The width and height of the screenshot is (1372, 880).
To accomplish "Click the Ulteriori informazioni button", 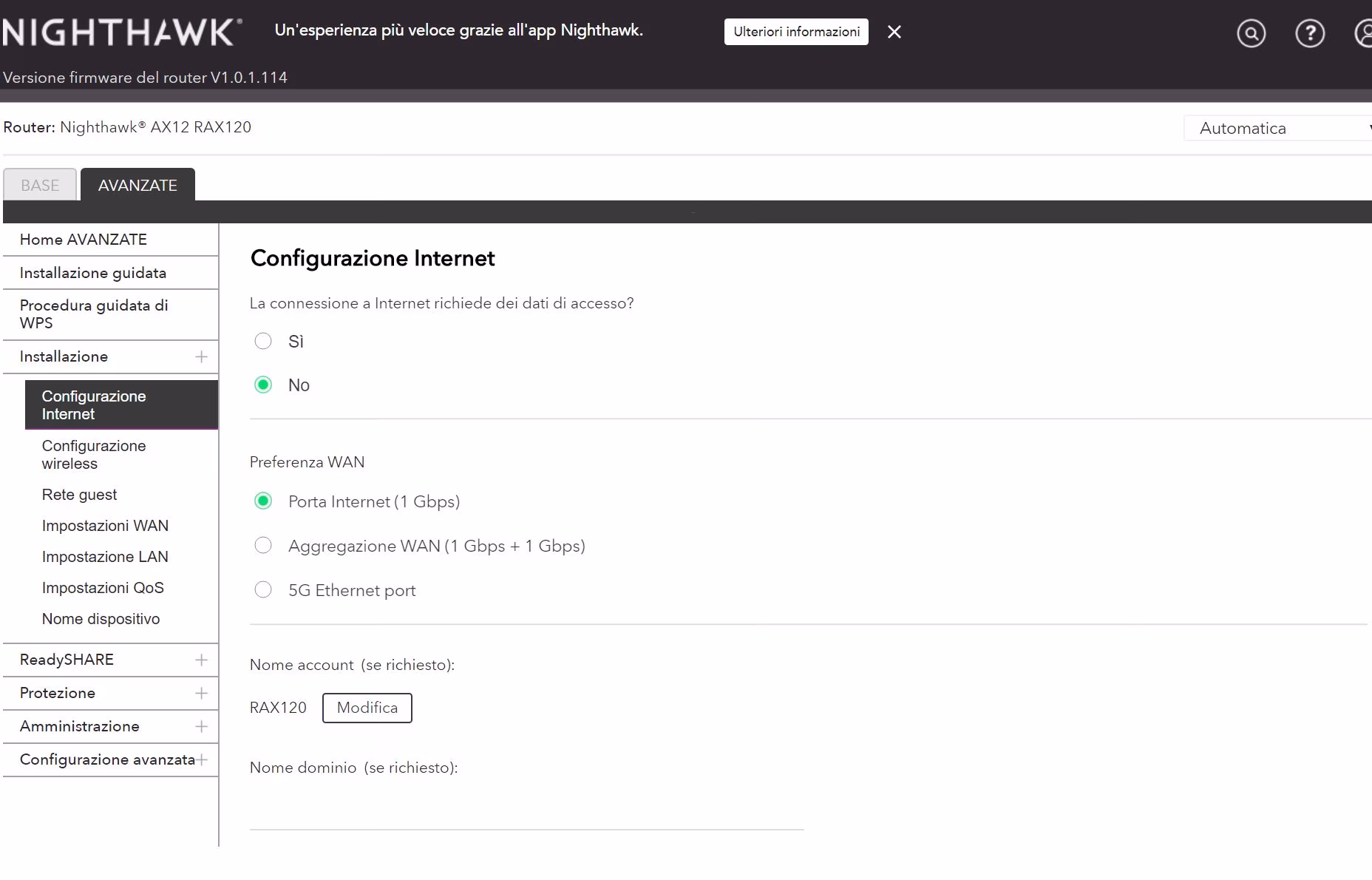I will (796, 32).
